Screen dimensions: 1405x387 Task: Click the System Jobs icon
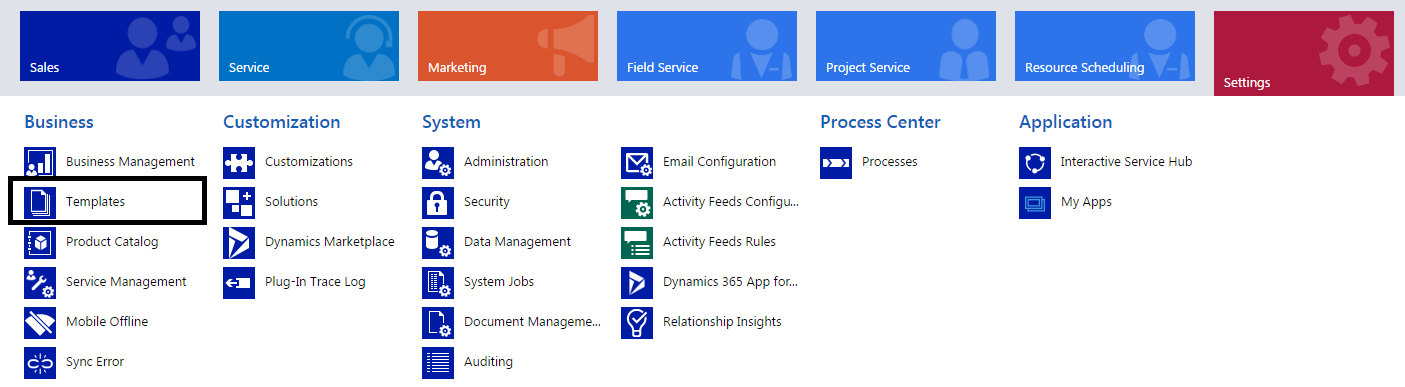[438, 282]
